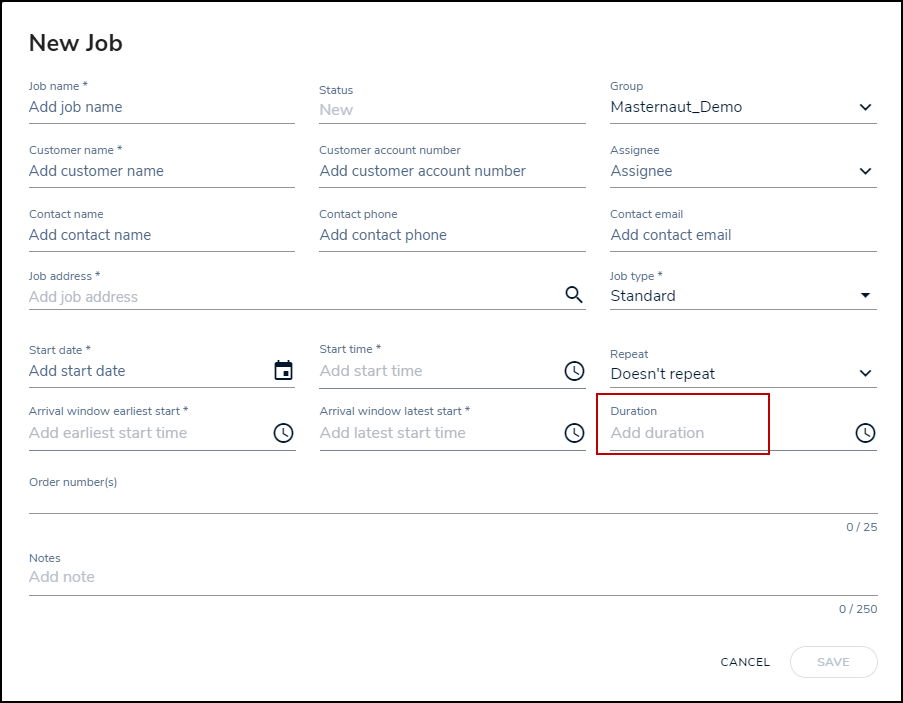Click the 0 / 25 character counter
Image resolution: width=903 pixels, height=703 pixels.
coord(862,527)
